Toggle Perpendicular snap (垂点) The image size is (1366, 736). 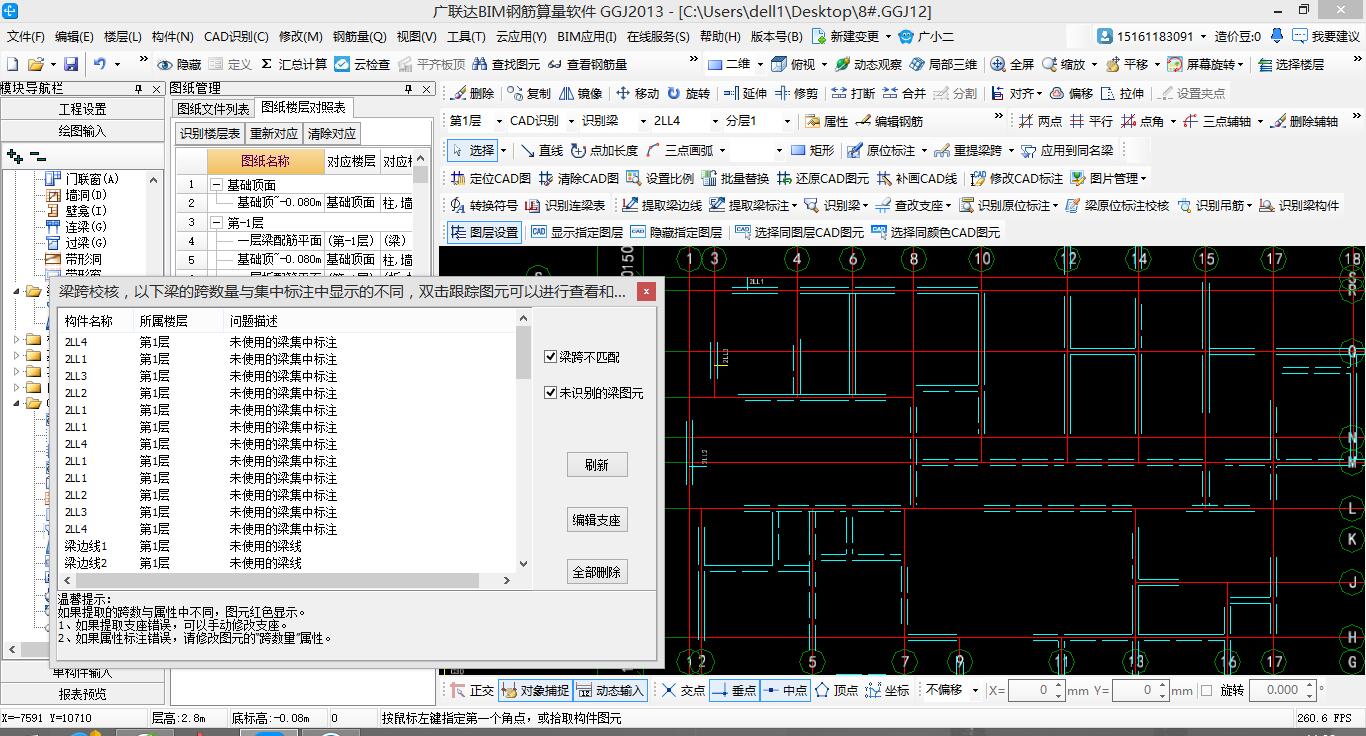[x=734, y=690]
